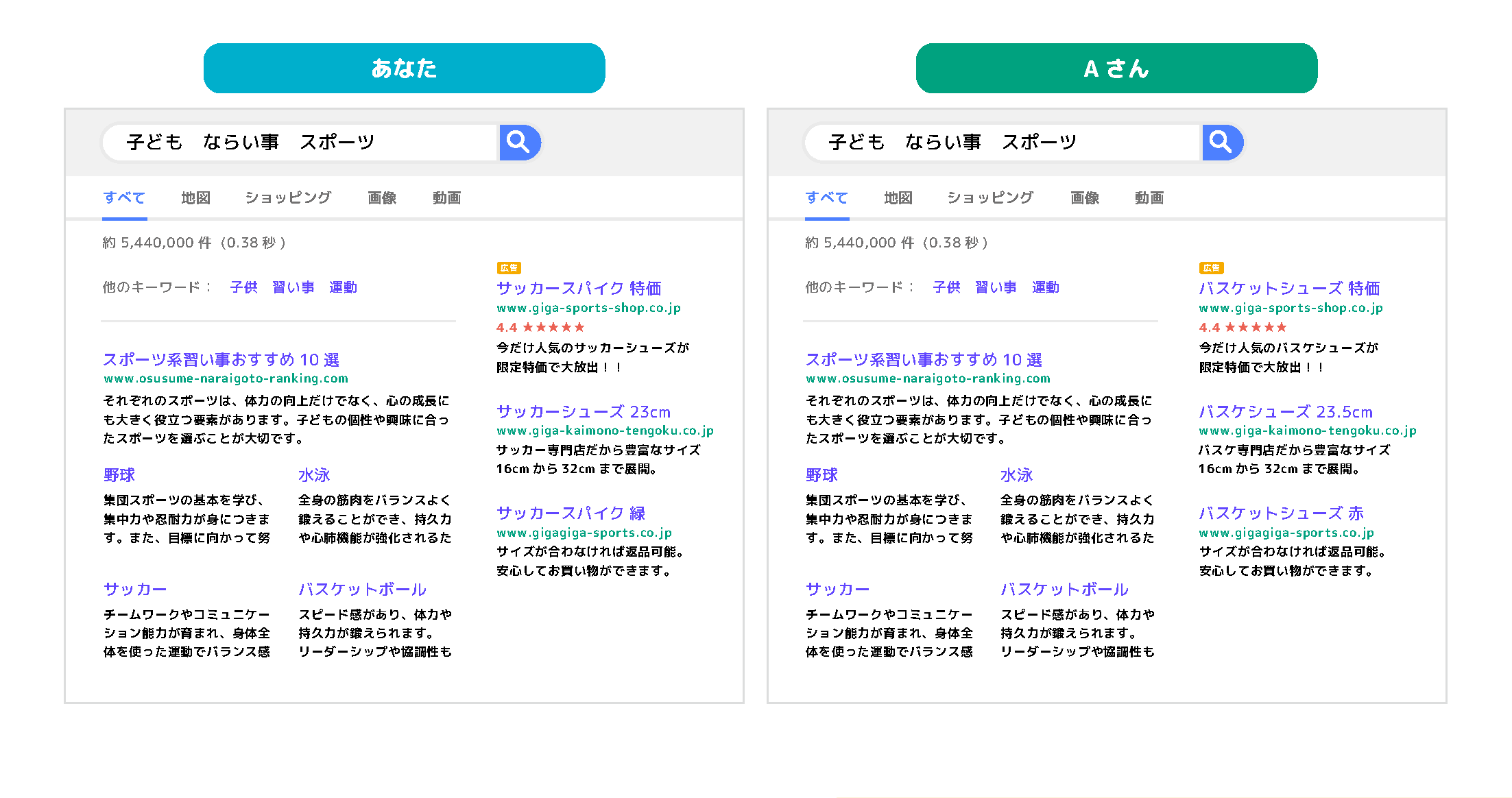
Task: Switch to the 動画 tab on Aさん's screen
Action: tap(1149, 197)
